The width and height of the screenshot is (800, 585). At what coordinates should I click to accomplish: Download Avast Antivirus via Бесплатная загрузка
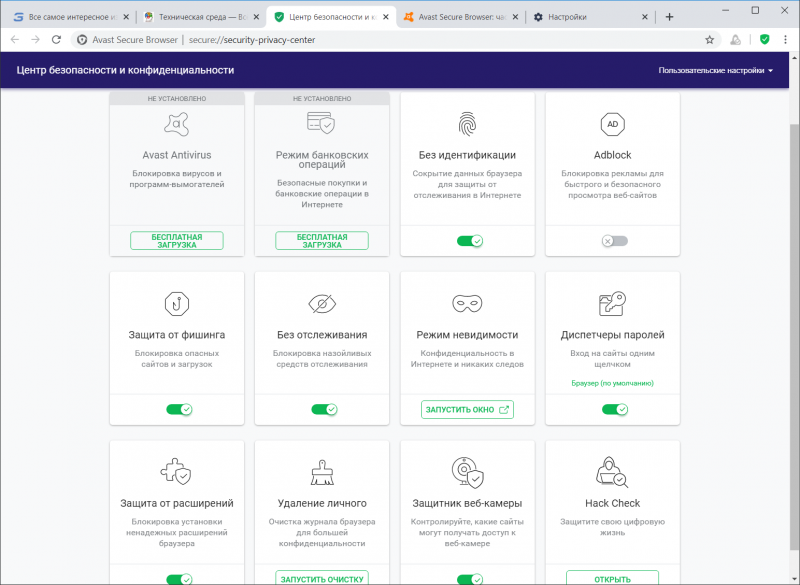tap(177, 241)
